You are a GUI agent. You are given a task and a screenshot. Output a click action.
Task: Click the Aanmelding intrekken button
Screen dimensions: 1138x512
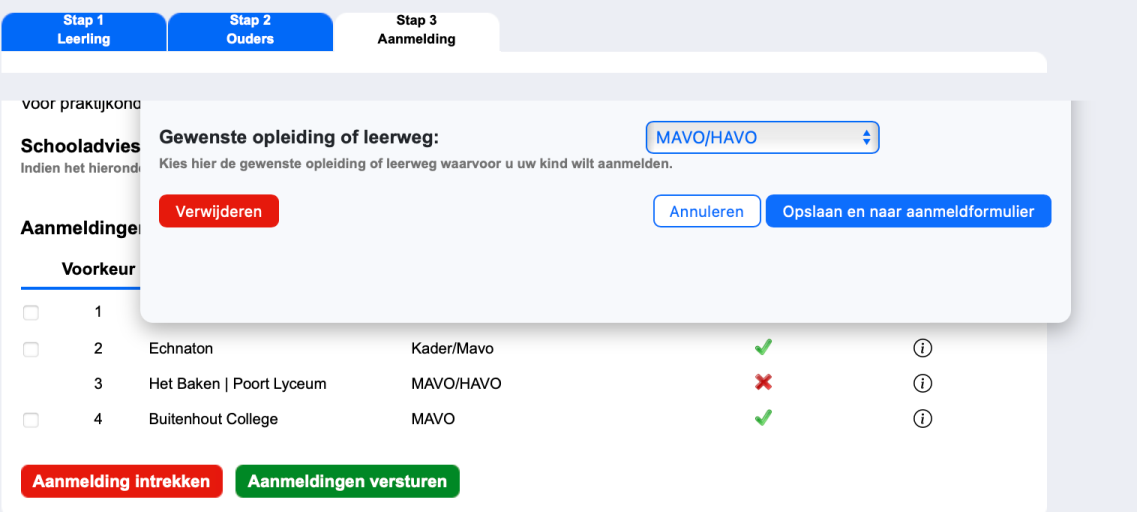pyautogui.click(x=121, y=481)
